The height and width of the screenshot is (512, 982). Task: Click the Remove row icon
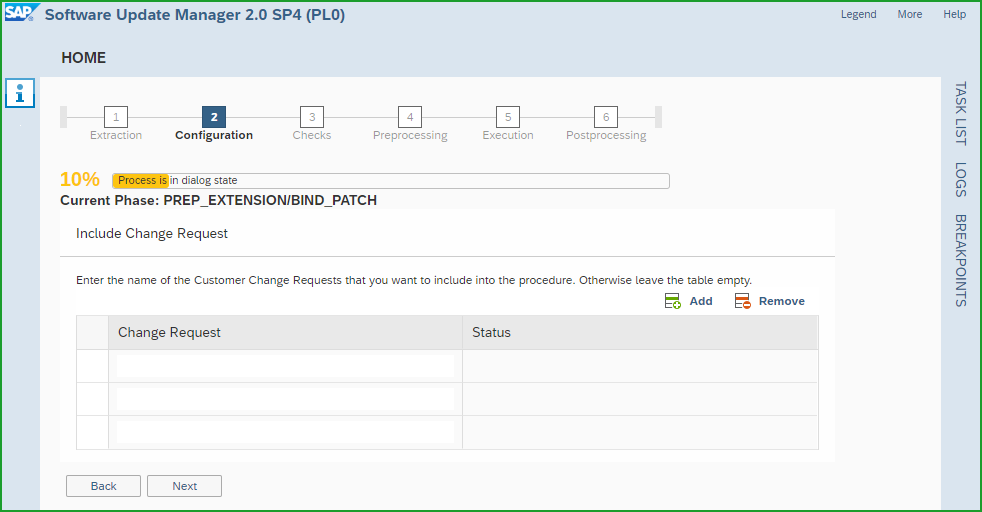click(743, 301)
